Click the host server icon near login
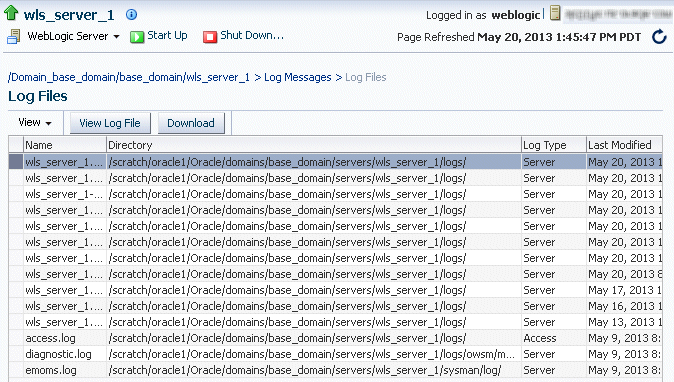Viewport: 674px width, 382px height. pyautogui.click(x=555, y=13)
